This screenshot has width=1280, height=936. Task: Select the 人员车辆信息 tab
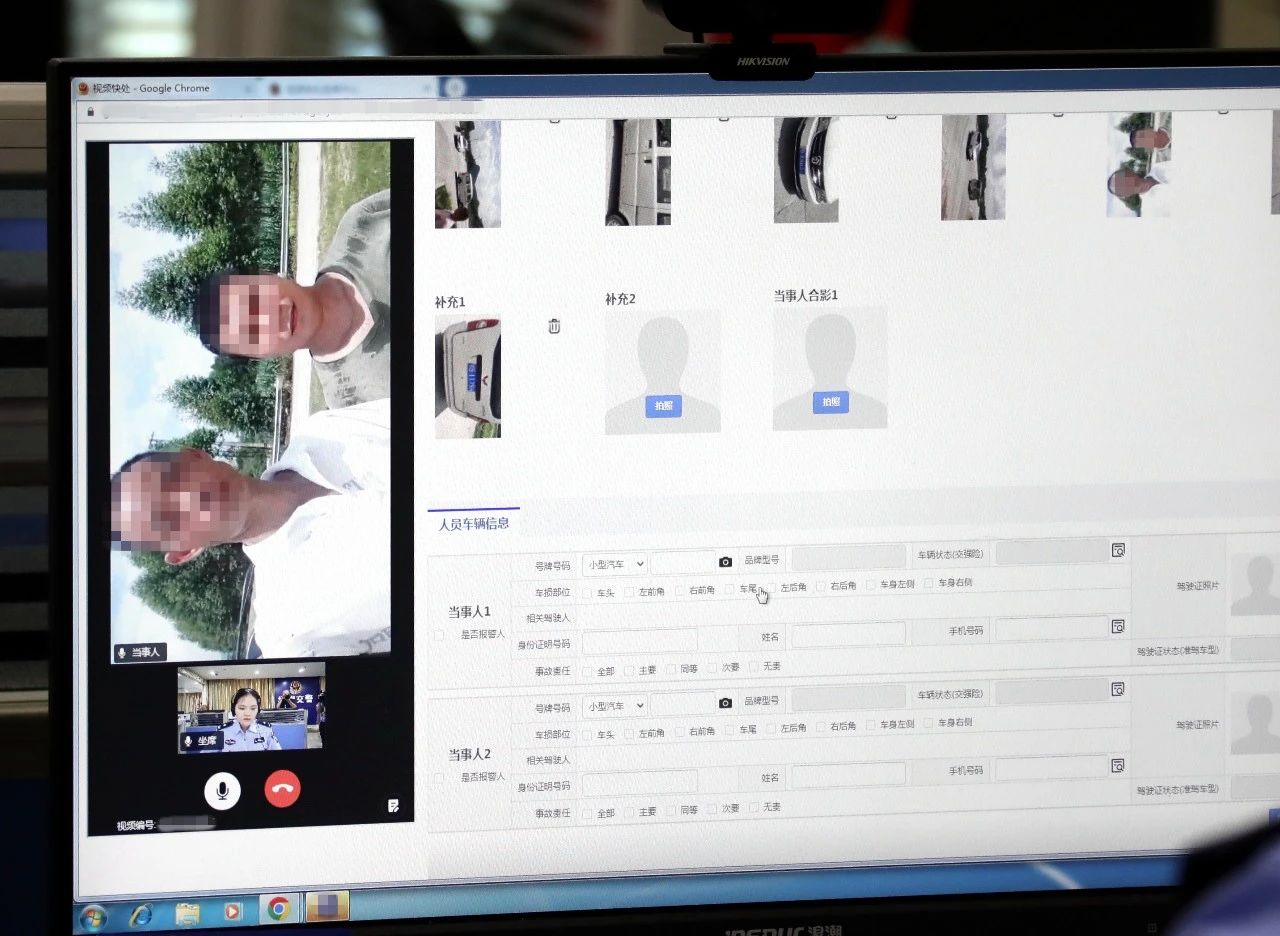(x=474, y=523)
